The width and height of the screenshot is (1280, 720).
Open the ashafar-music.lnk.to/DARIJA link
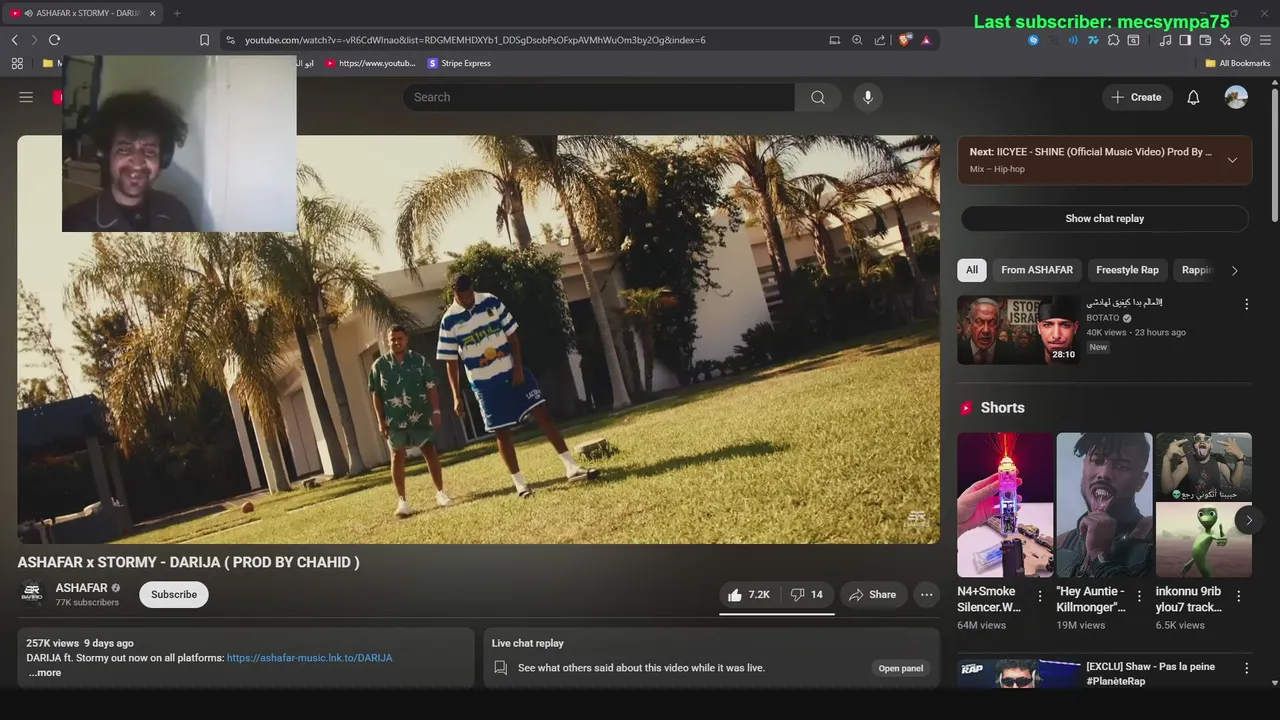click(309, 658)
